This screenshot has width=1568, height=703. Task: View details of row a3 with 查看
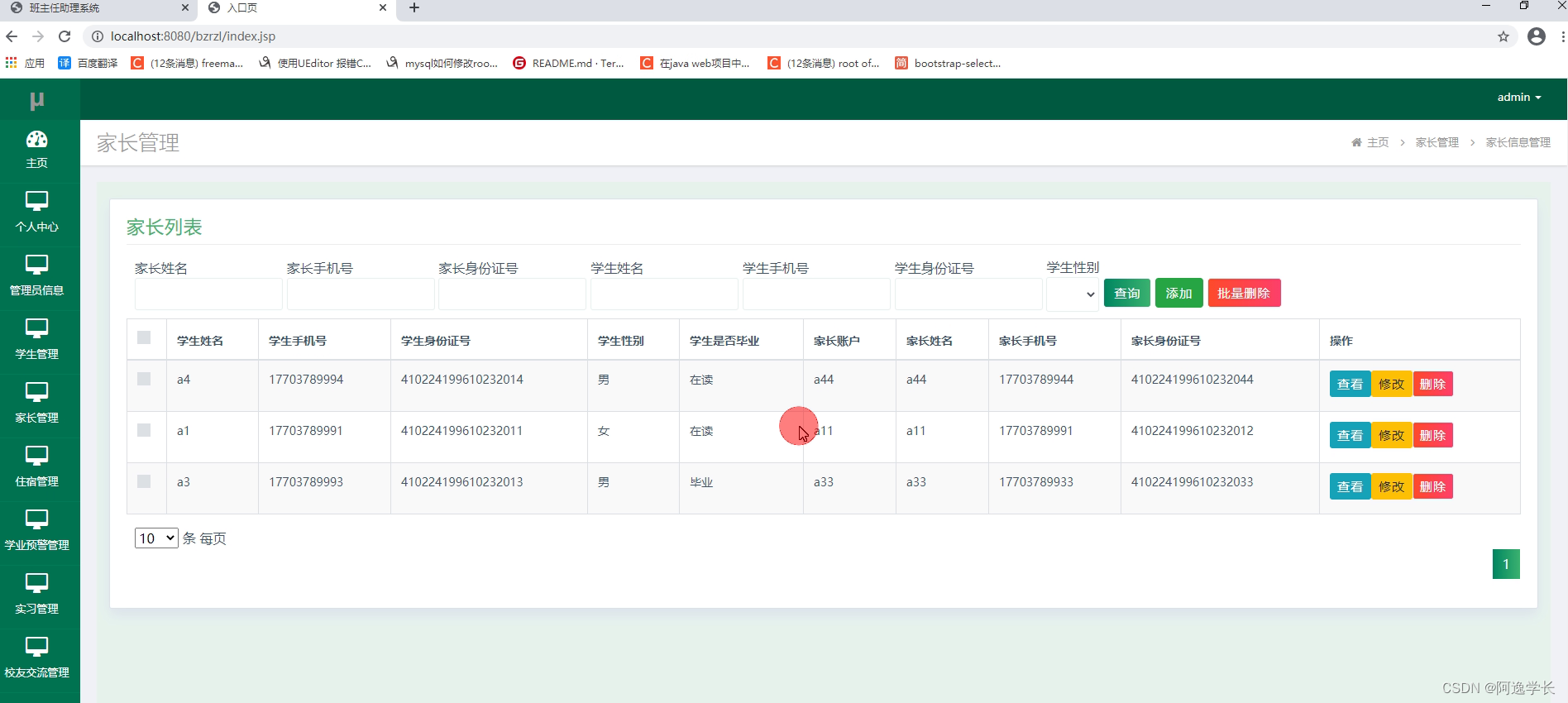point(1350,486)
